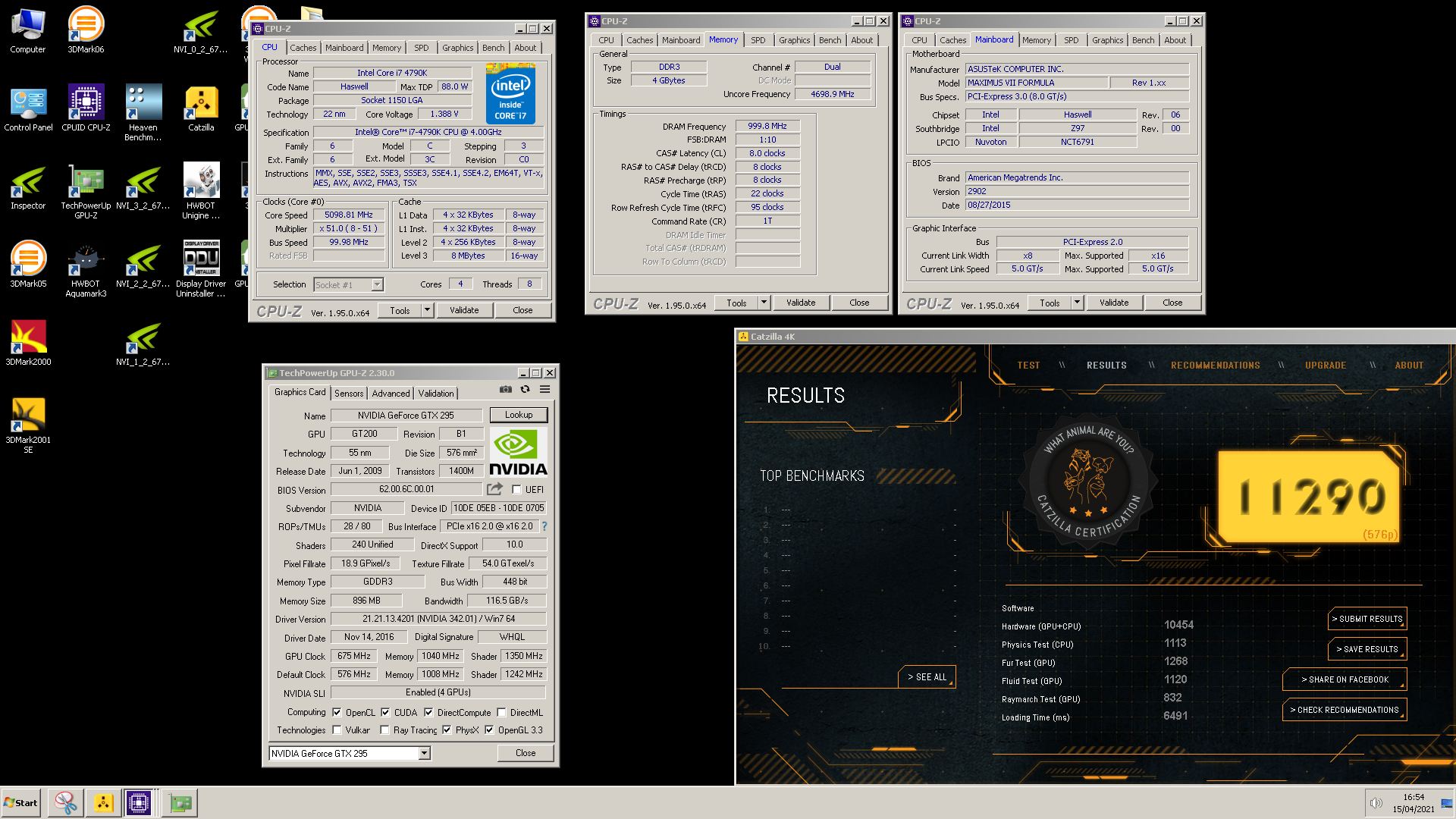The width and height of the screenshot is (1456, 819).
Task: Click the GPU-Z BIOS export share icon
Action: [495, 489]
